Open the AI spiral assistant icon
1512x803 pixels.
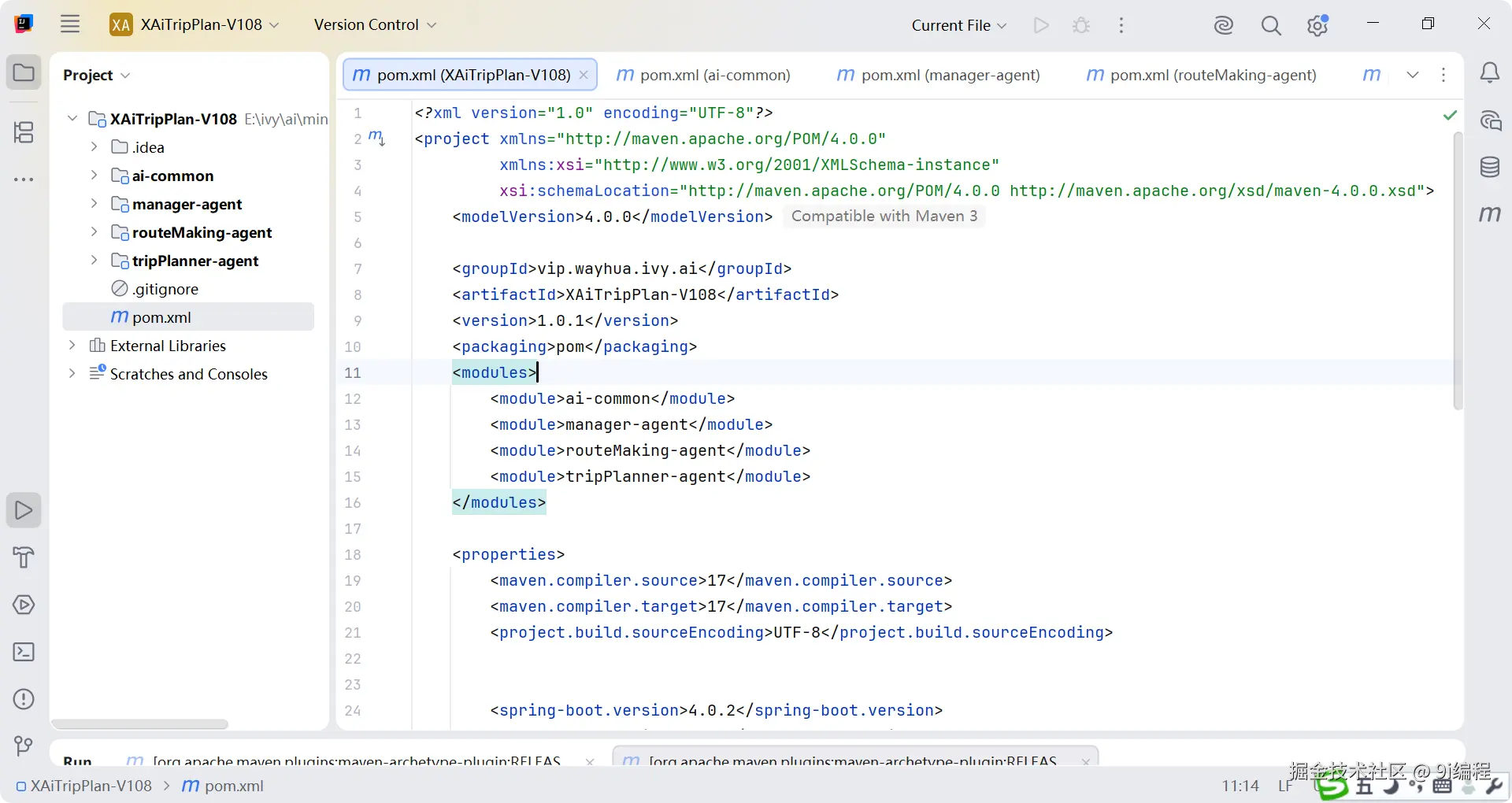point(1223,25)
